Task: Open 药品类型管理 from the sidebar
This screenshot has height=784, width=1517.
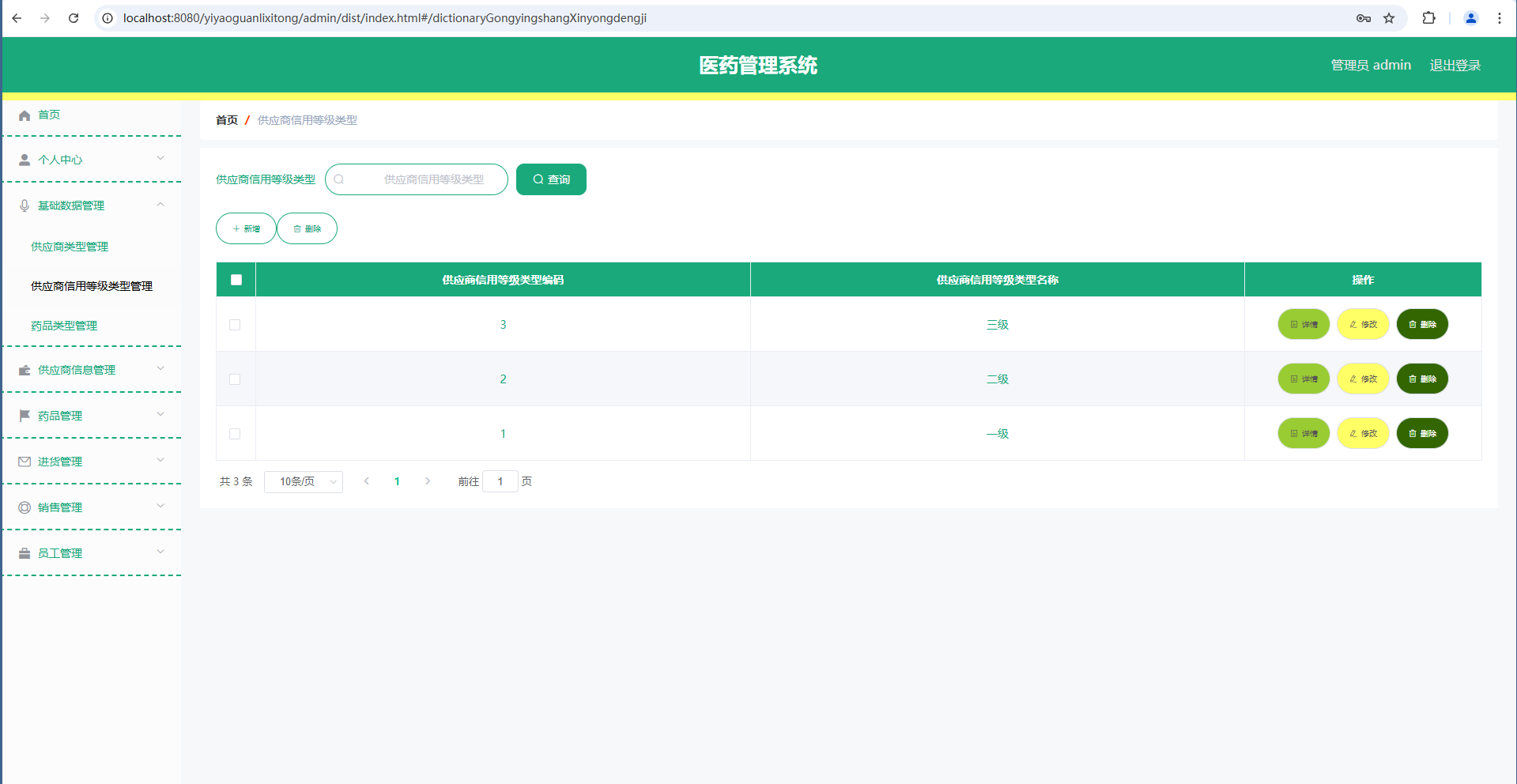Action: tap(63, 325)
